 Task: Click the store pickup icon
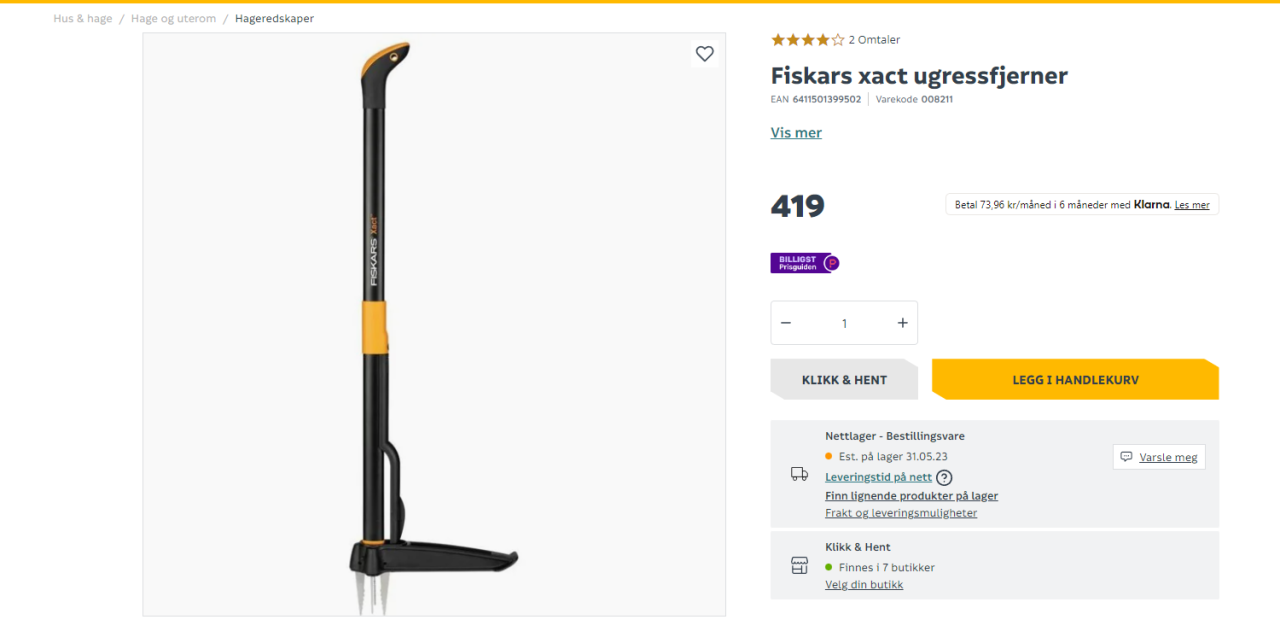[x=799, y=566]
